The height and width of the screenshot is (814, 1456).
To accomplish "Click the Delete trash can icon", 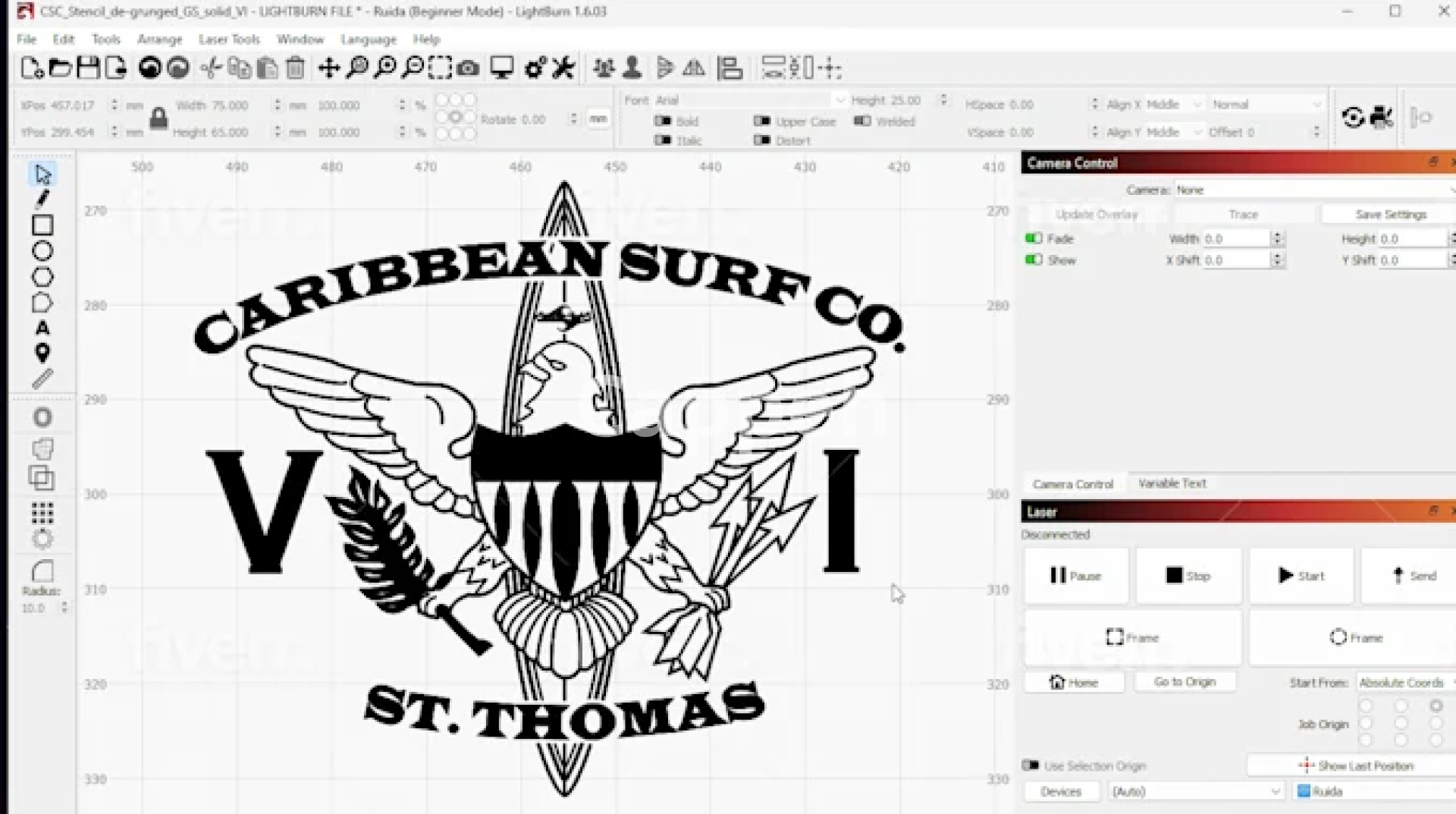I will tap(296, 68).
